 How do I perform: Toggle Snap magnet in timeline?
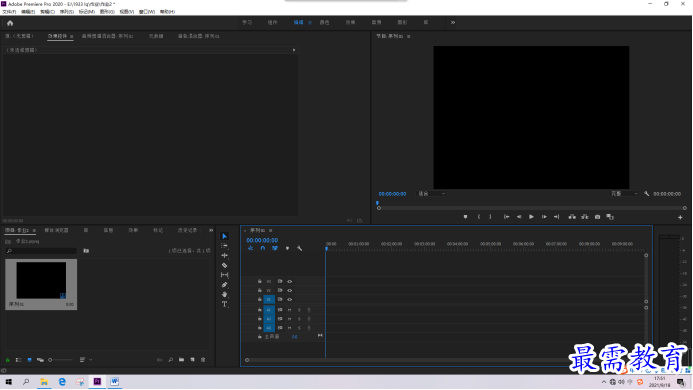tap(263, 249)
